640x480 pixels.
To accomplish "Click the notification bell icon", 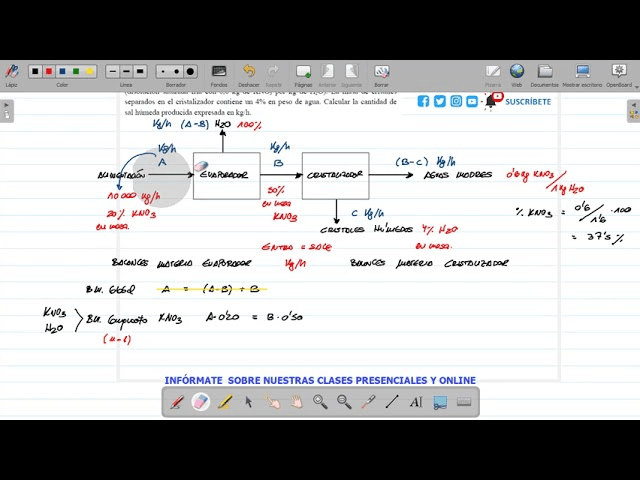I will [491, 102].
